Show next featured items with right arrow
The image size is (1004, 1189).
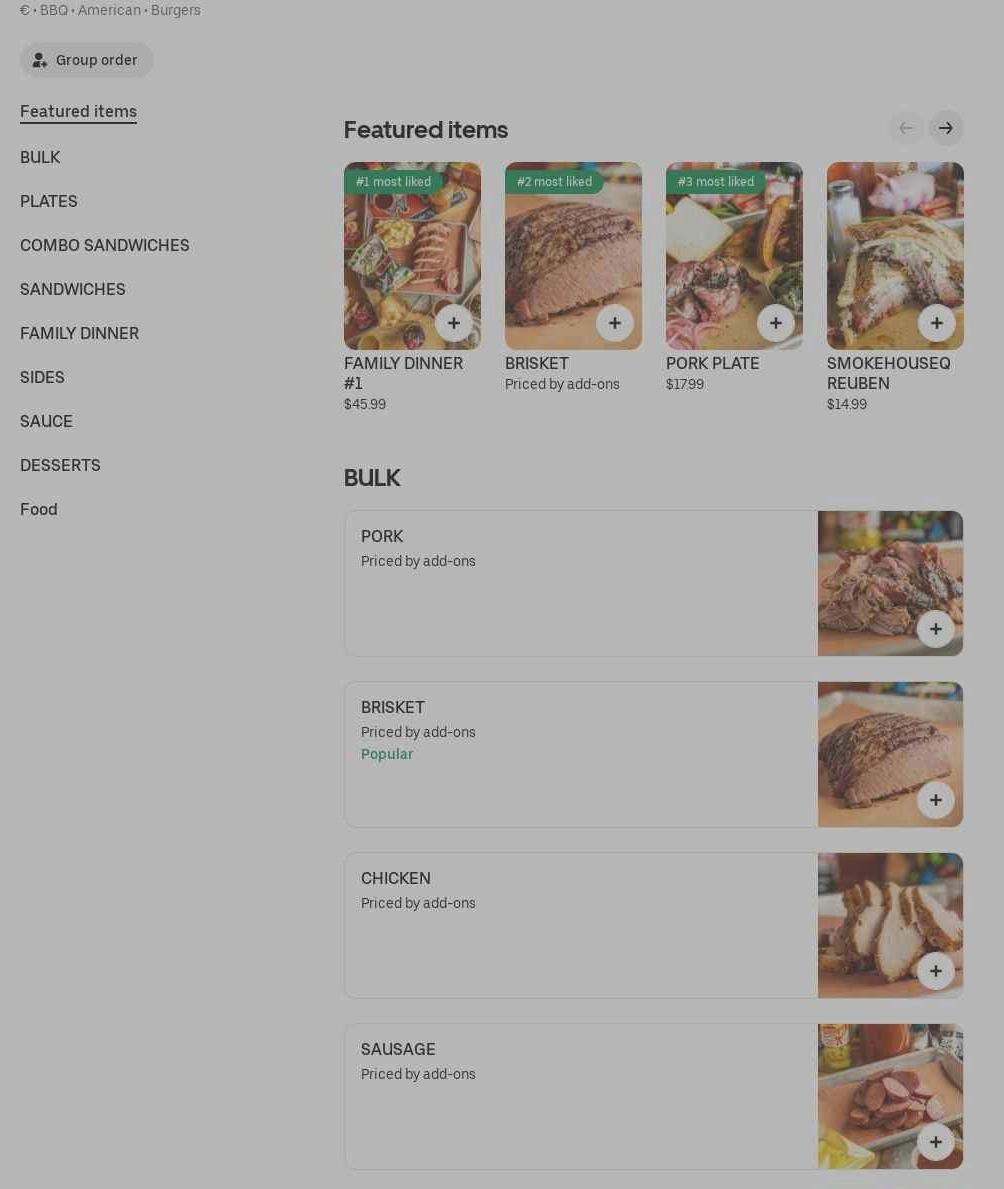[946, 128]
